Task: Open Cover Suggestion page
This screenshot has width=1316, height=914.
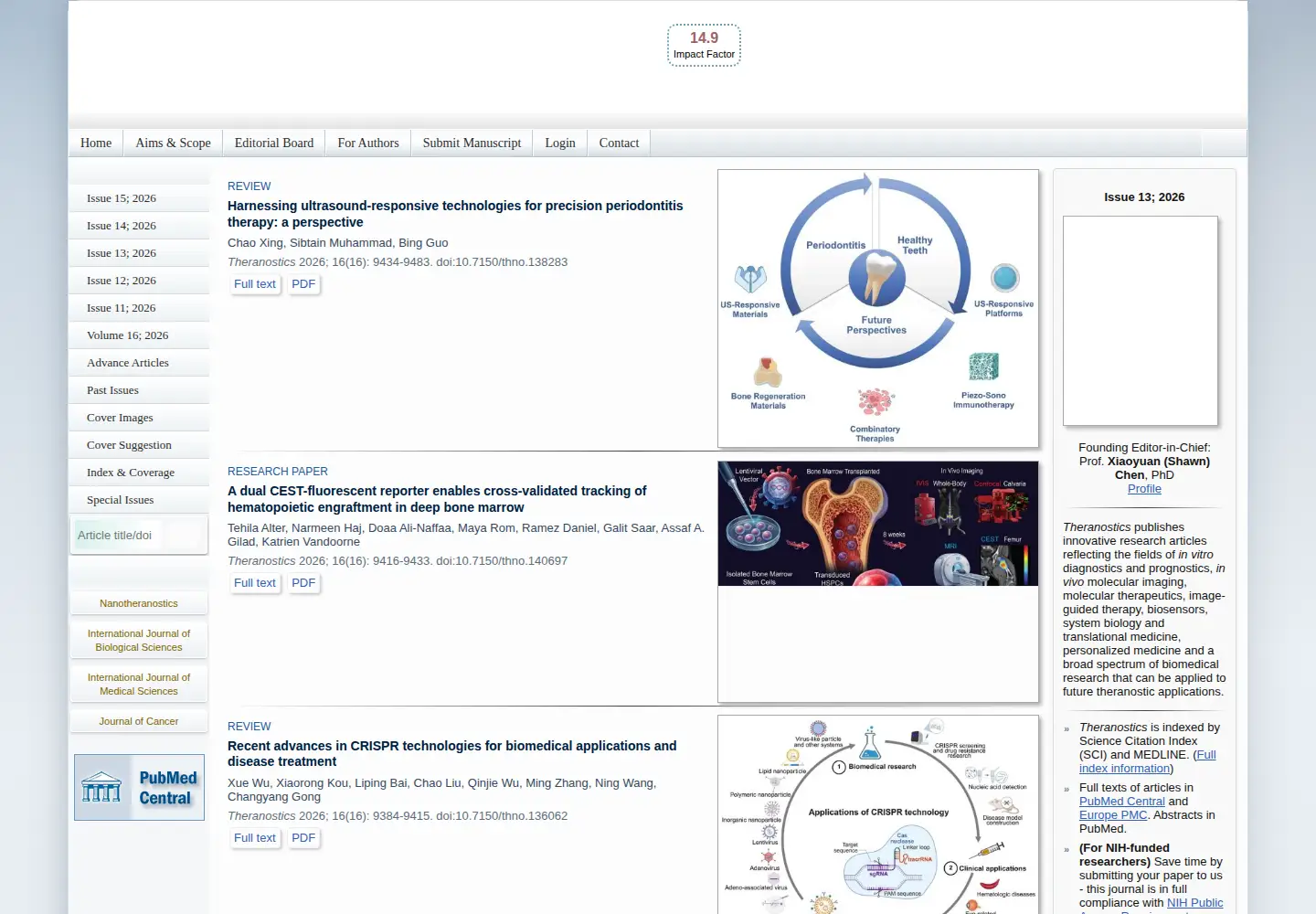Action: (x=139, y=445)
